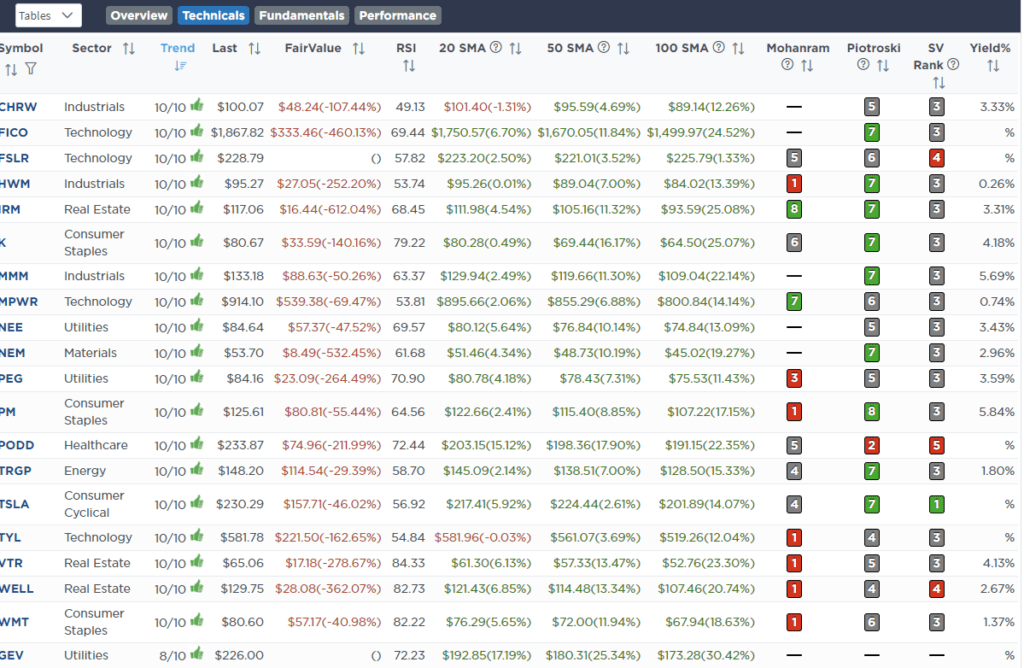Sort by FairValue arrows
Image resolution: width=1024 pixels, height=668 pixels.
click(x=359, y=48)
